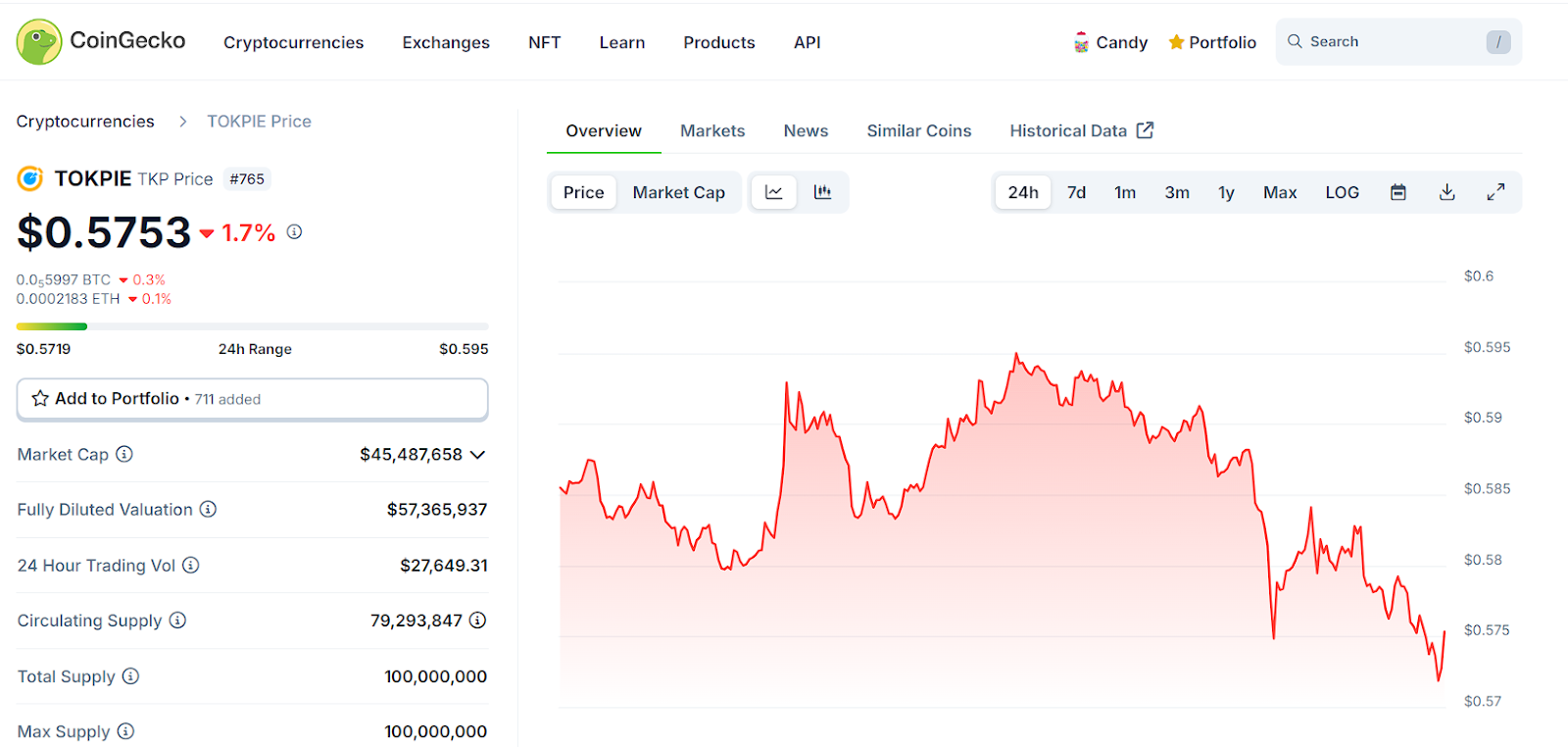Screen dimensions: 1568x747
Task: Open the Similar Coins tab
Action: pos(918,130)
